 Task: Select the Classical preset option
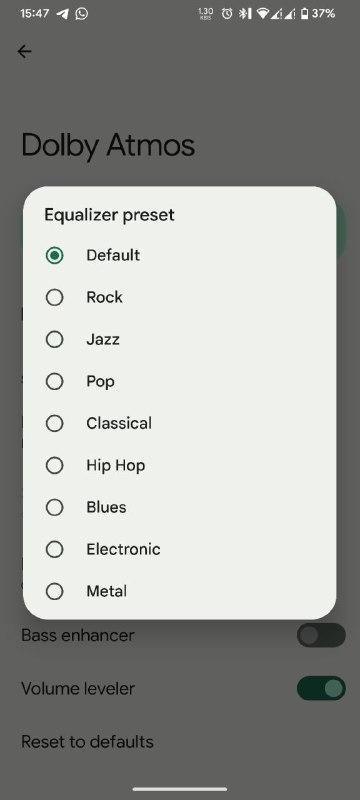179,423
